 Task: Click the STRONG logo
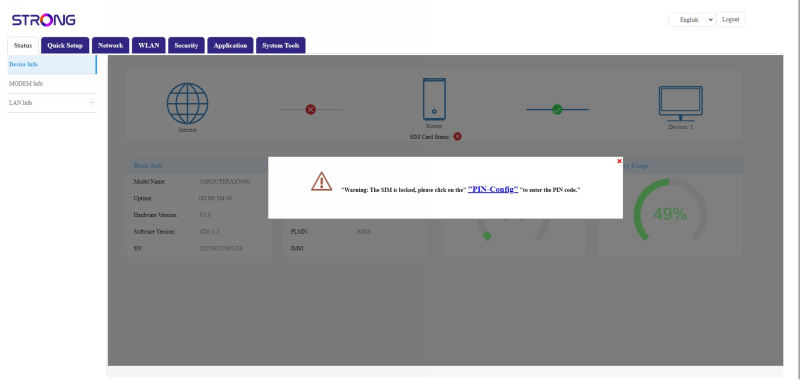coord(44,20)
